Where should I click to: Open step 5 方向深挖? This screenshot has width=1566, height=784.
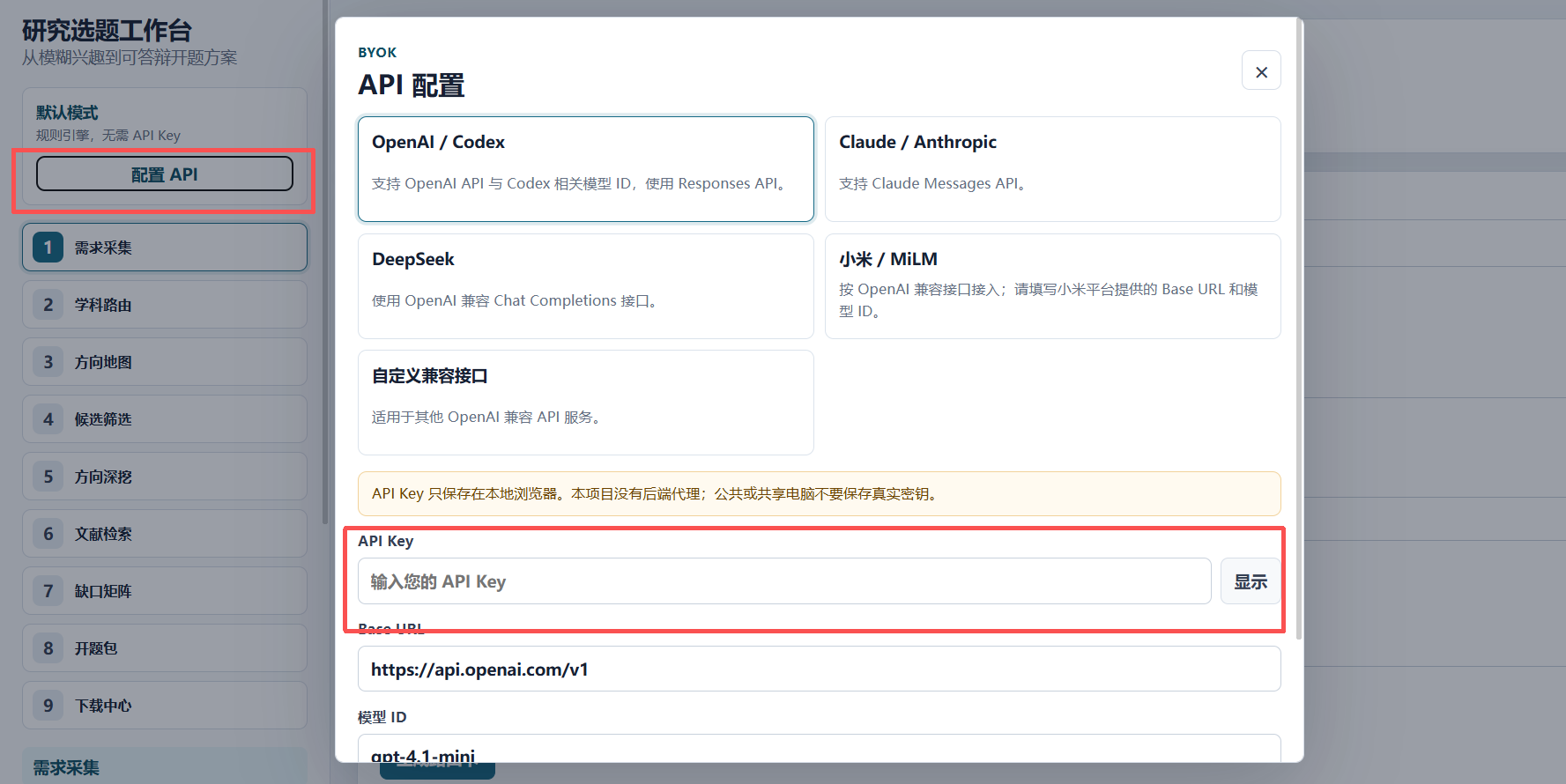[165, 477]
